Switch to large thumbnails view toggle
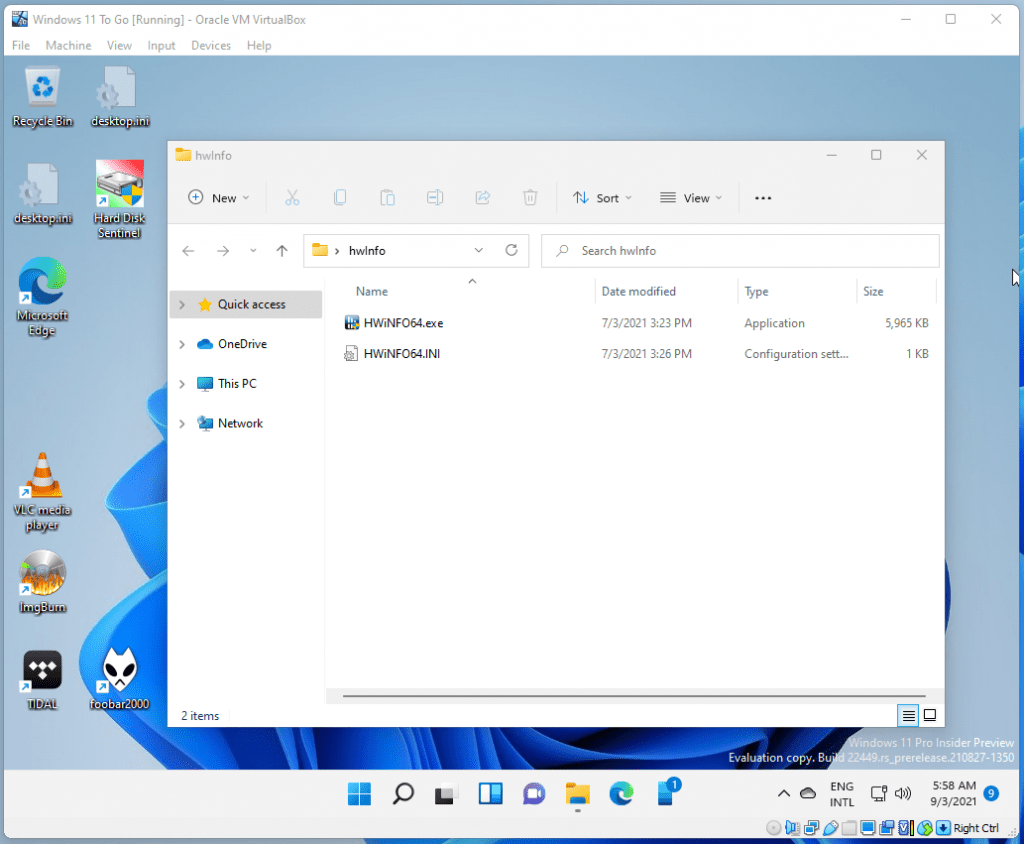This screenshot has height=844, width=1024. (x=930, y=715)
